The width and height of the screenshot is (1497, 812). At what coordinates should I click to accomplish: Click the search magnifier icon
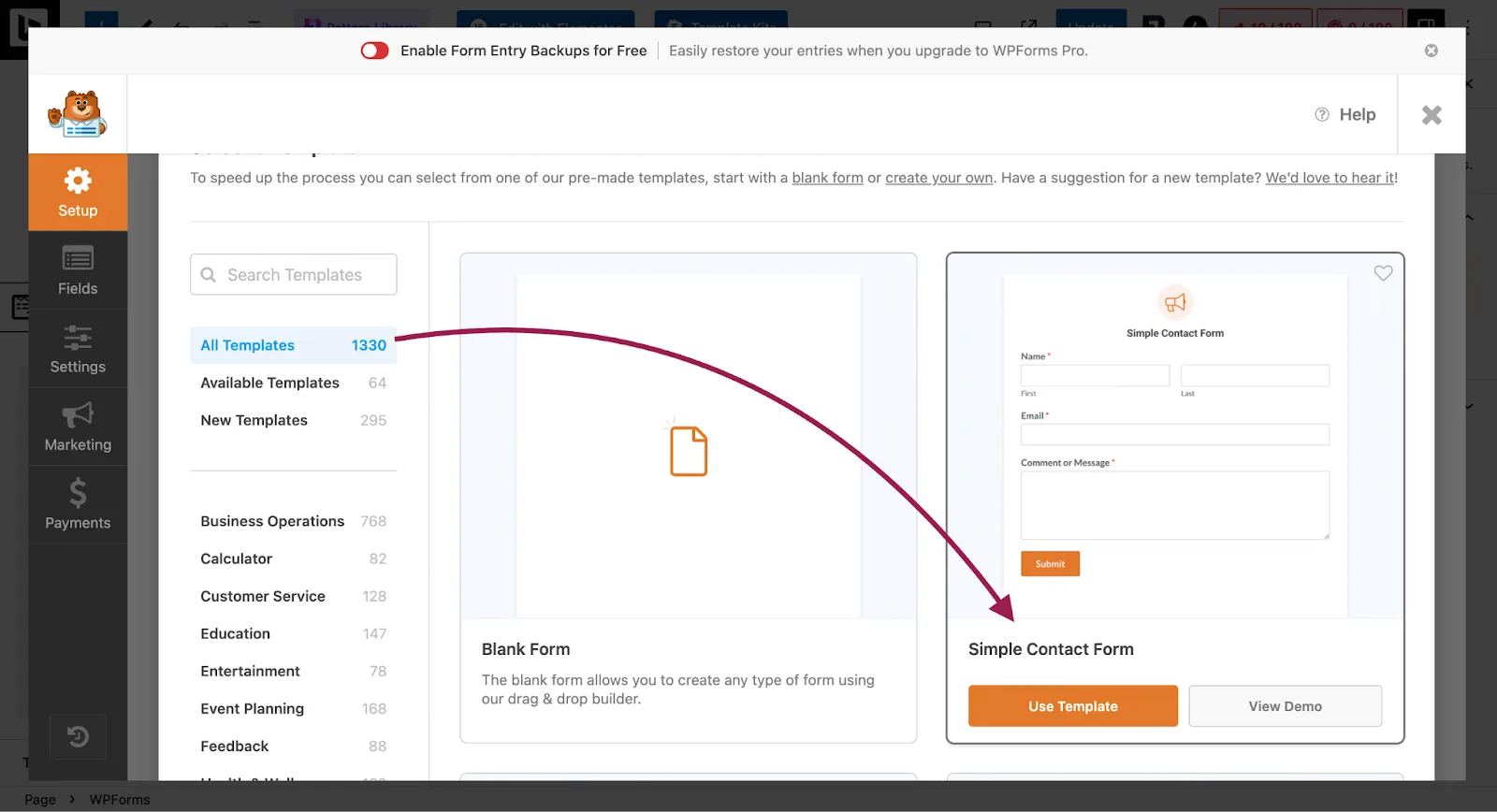pos(209,274)
